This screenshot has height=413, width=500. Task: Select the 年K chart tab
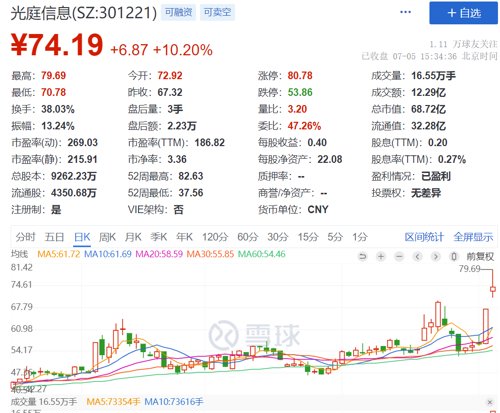point(184,237)
